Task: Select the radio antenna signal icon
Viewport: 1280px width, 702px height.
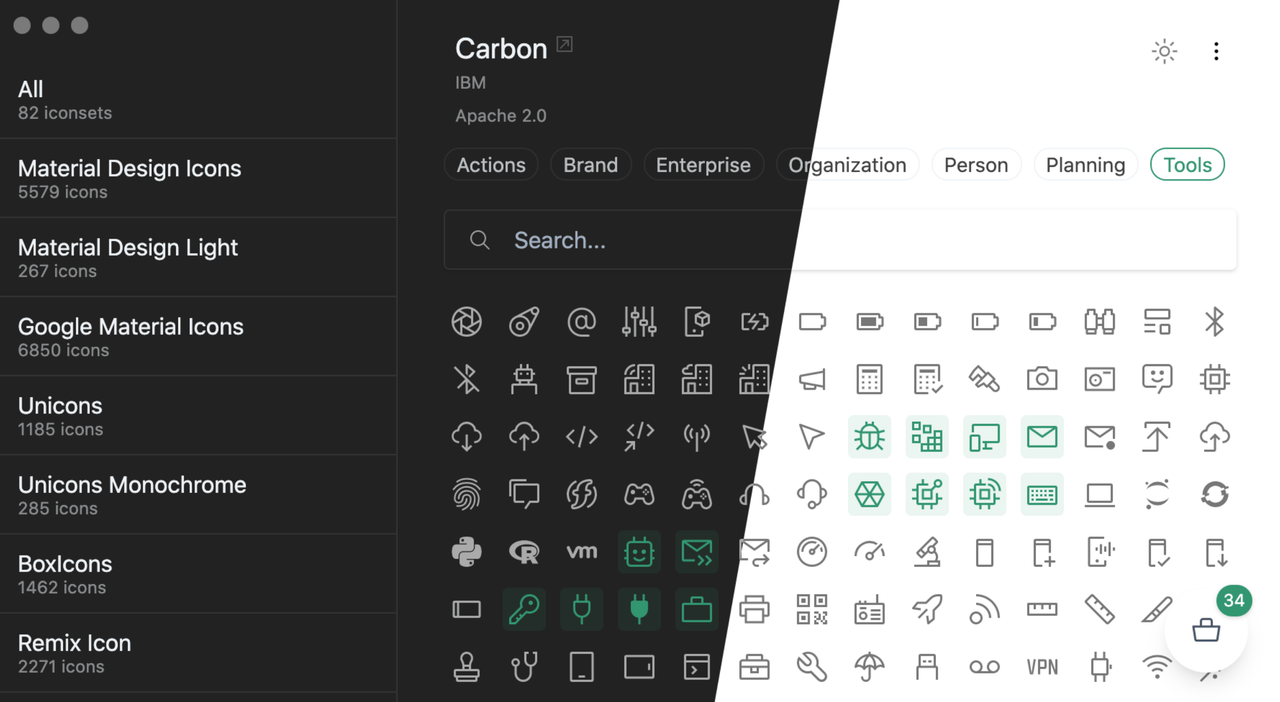Action: coord(697,437)
